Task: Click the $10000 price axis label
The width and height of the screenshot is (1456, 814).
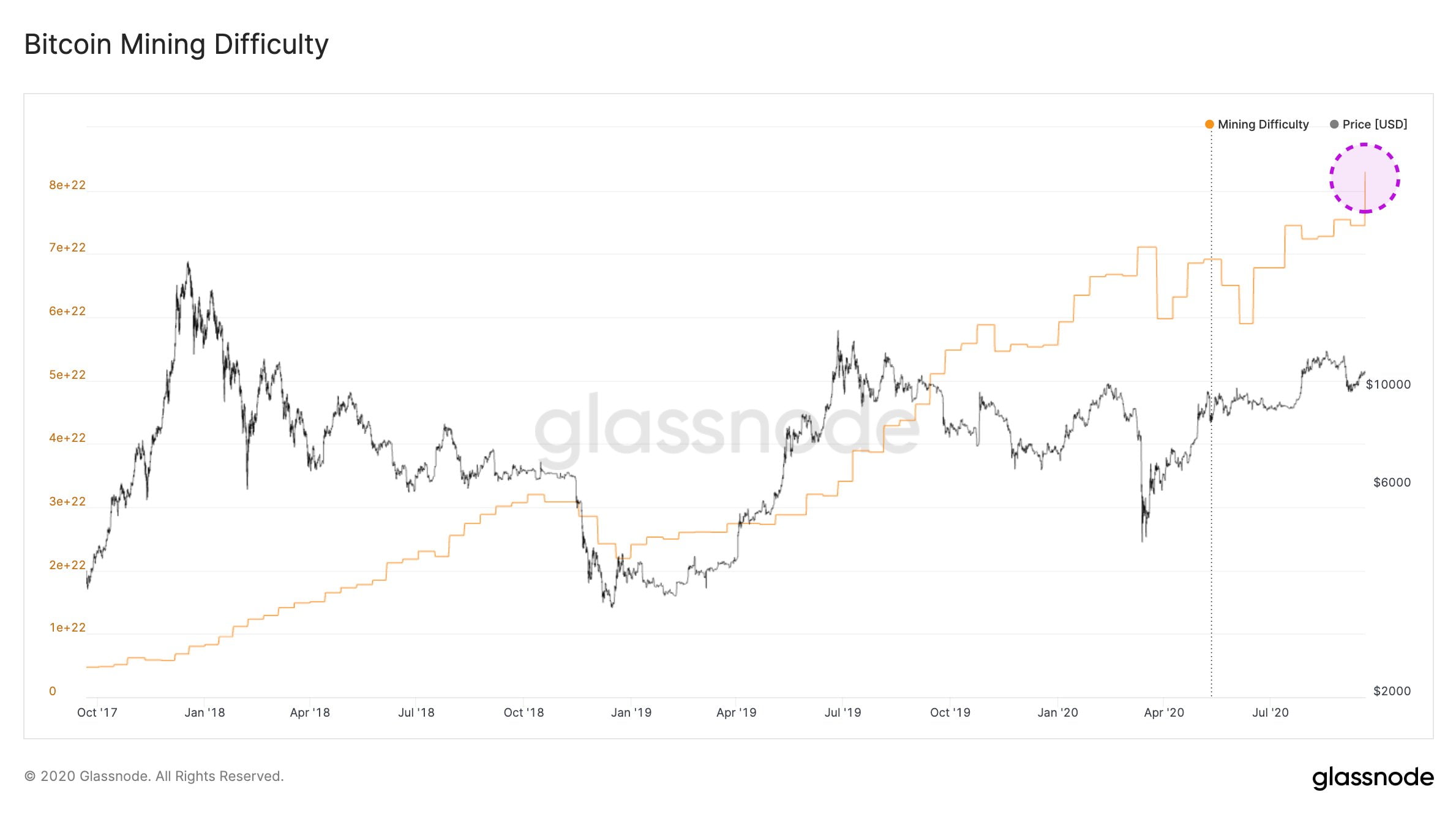Action: (x=1388, y=384)
